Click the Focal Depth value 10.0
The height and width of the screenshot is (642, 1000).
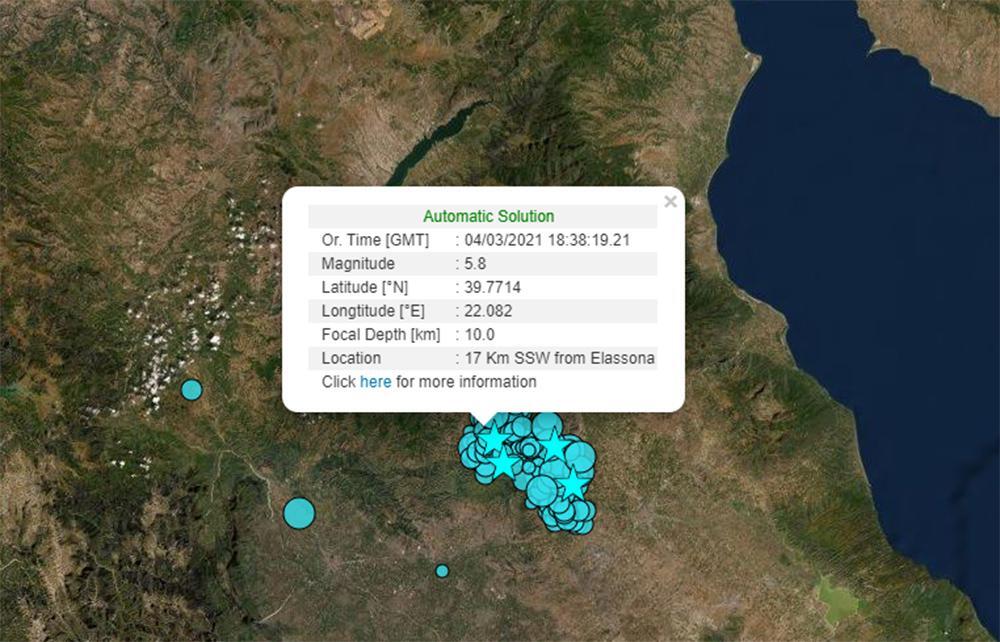coord(478,335)
